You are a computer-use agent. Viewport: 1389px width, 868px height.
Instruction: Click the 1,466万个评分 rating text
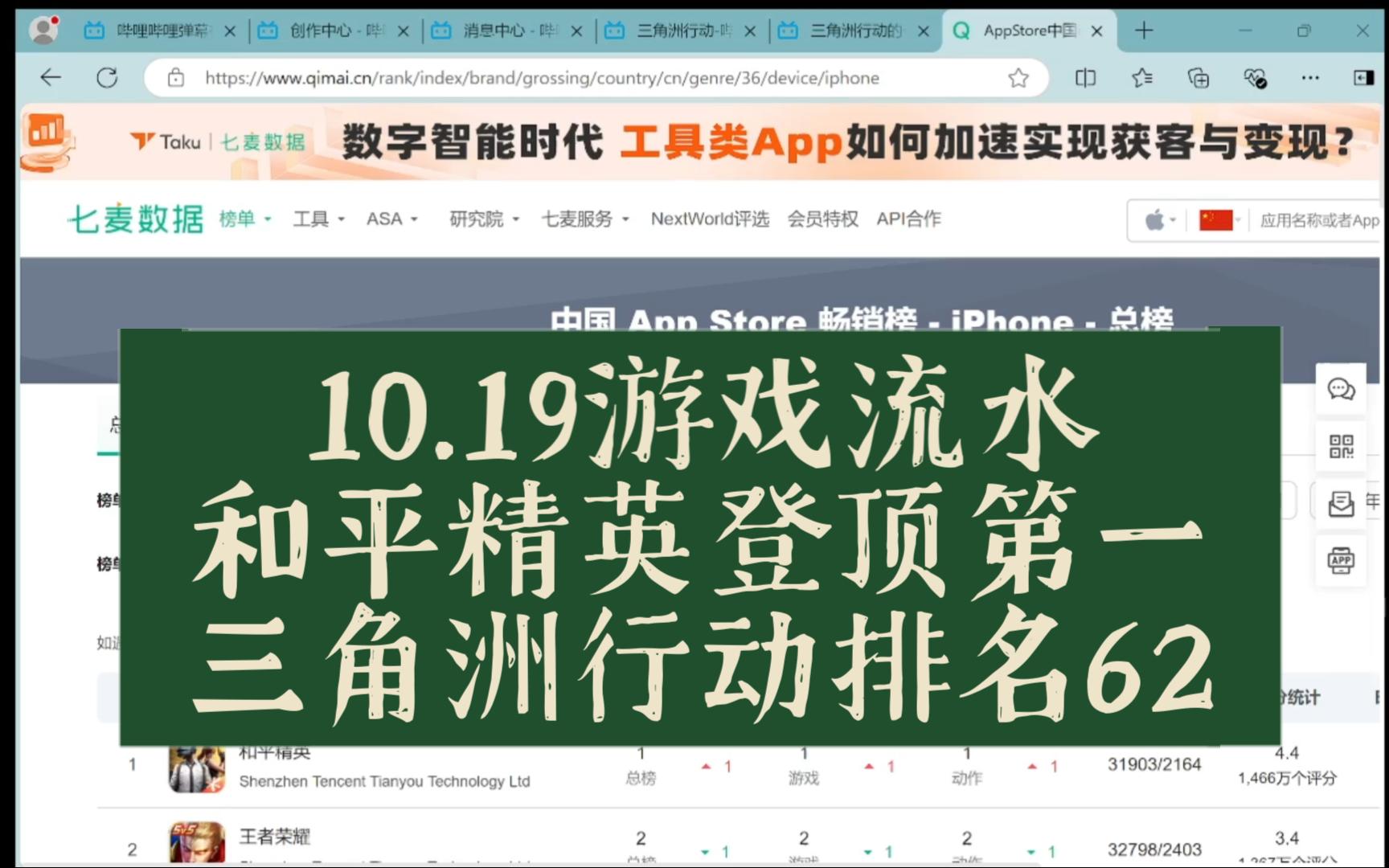click(1287, 778)
